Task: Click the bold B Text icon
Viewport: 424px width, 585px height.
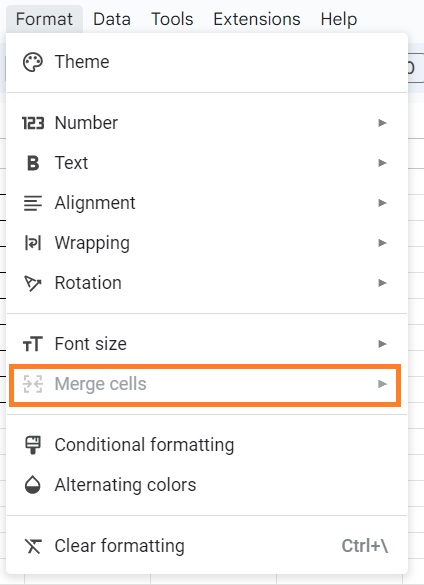Action: click(33, 163)
